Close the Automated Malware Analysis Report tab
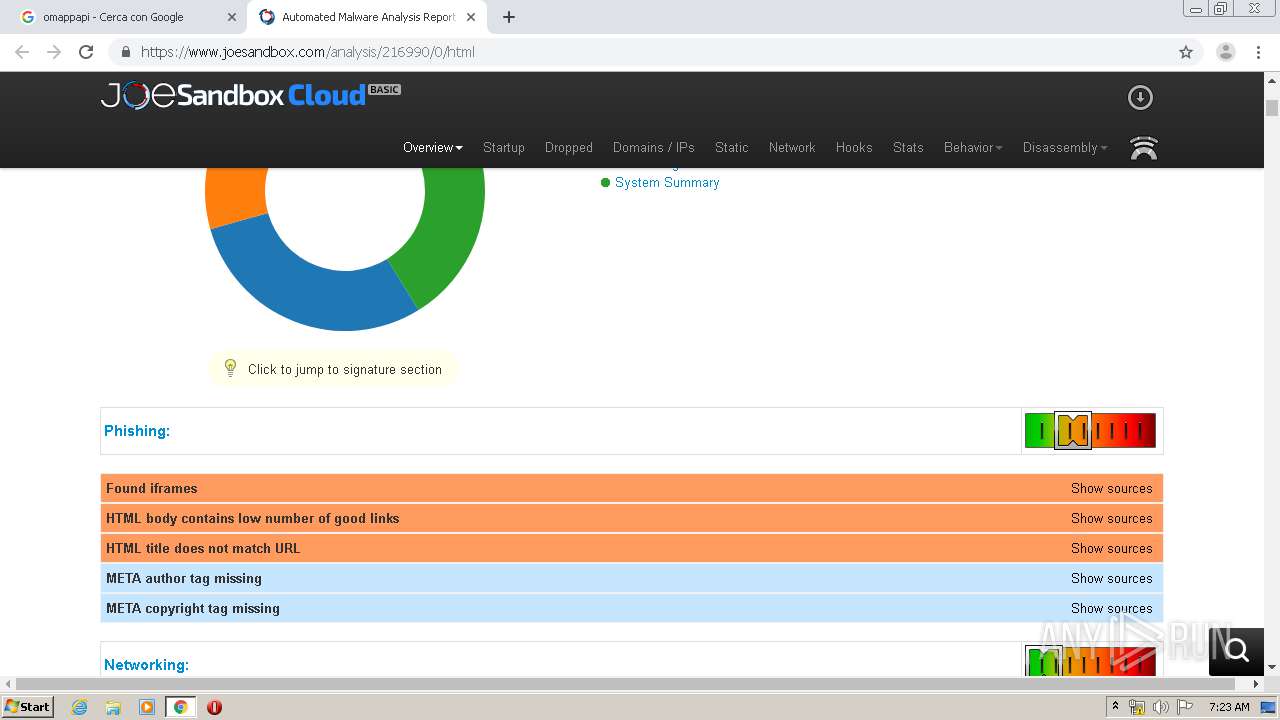 pos(471,17)
